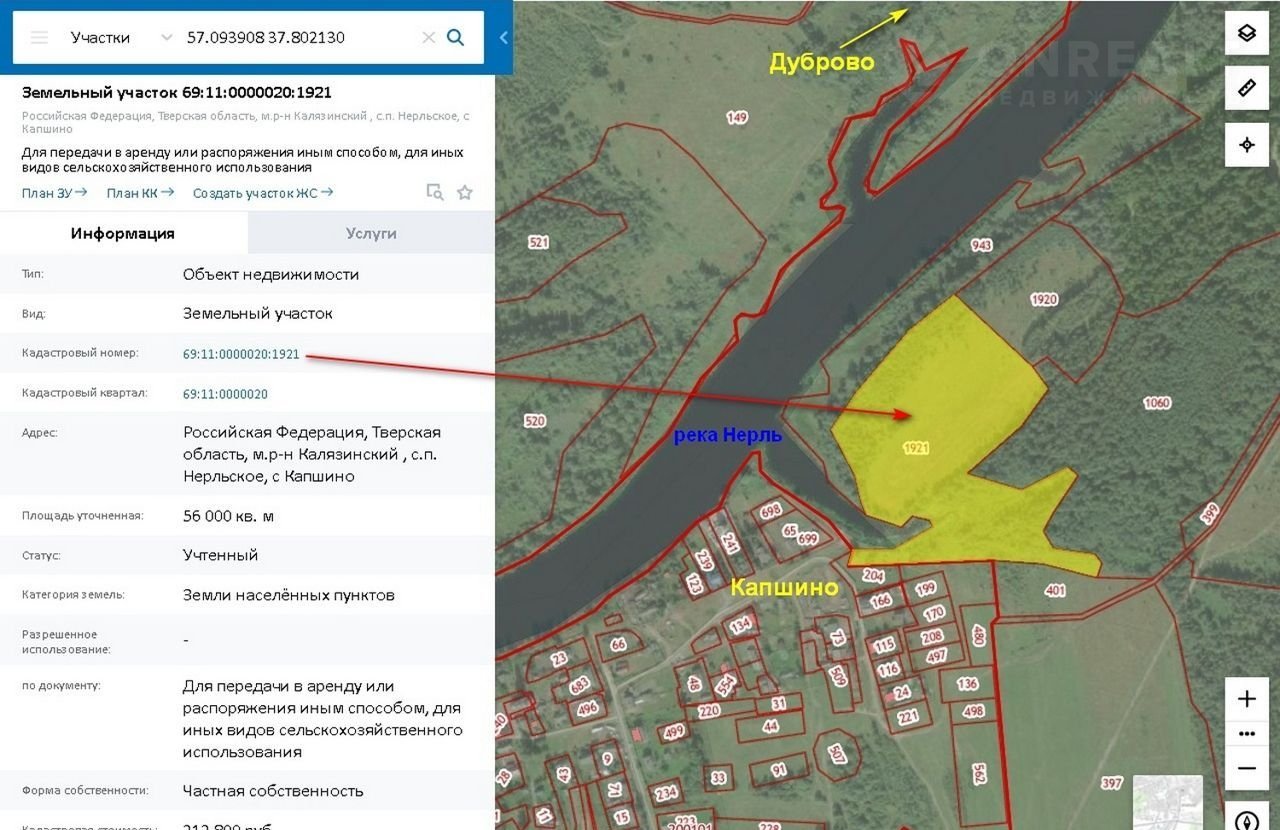Viewport: 1280px width, 830px height.
Task: Open more zoom options (three dots)
Action: point(1246,733)
